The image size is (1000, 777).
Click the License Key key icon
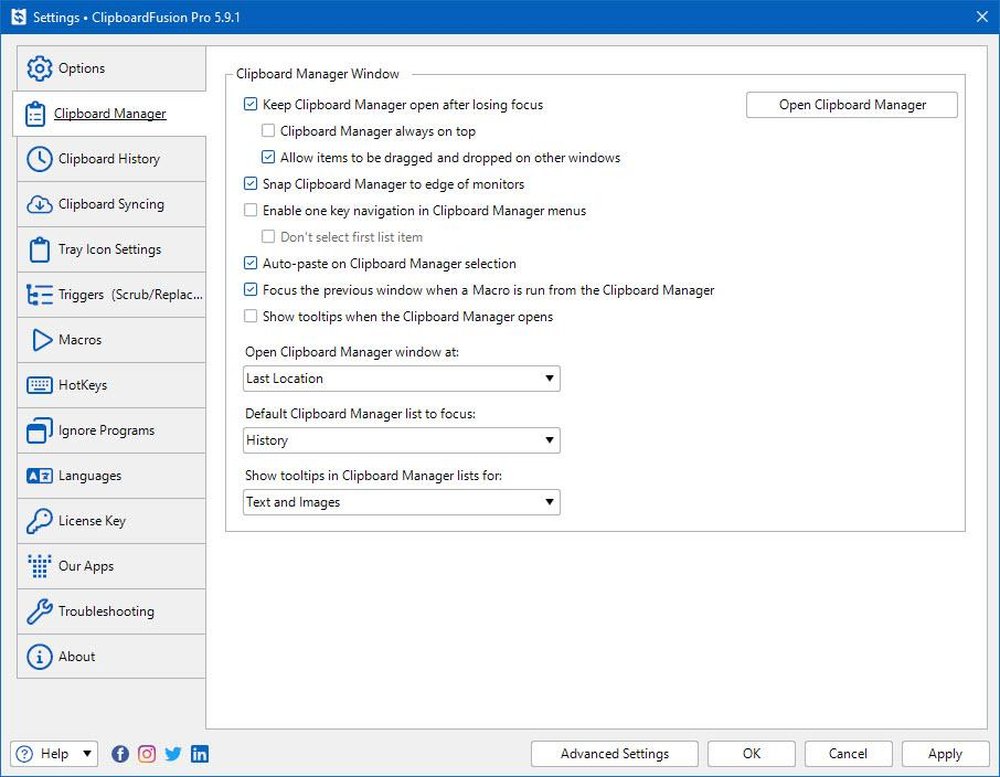tap(39, 521)
